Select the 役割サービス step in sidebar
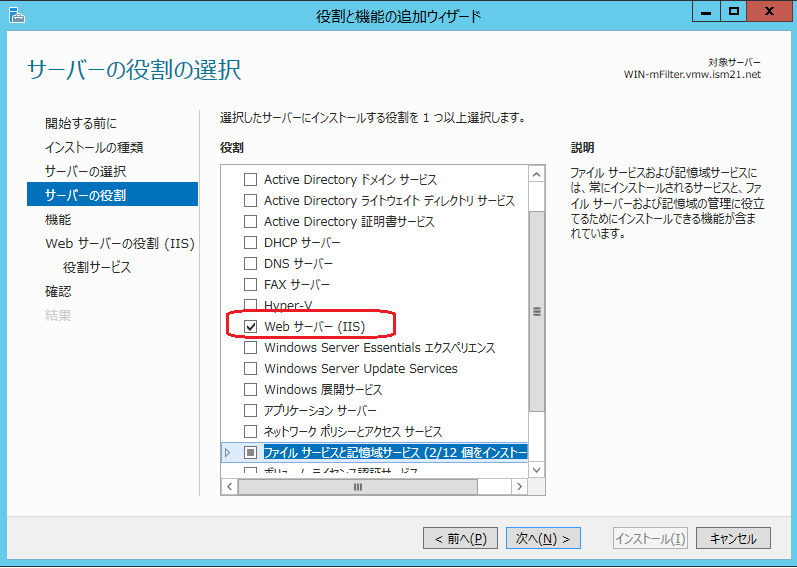 [x=97, y=267]
